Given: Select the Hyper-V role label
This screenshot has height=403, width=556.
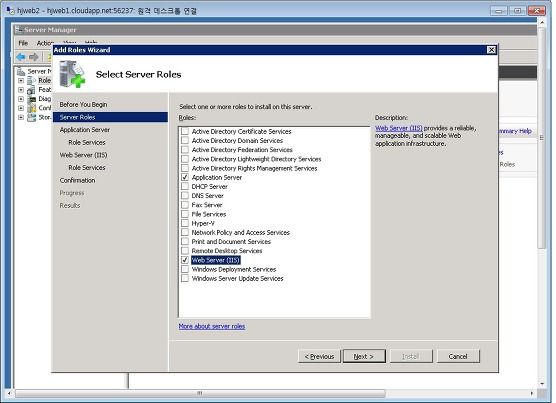Looking at the screenshot, I should 203,223.
